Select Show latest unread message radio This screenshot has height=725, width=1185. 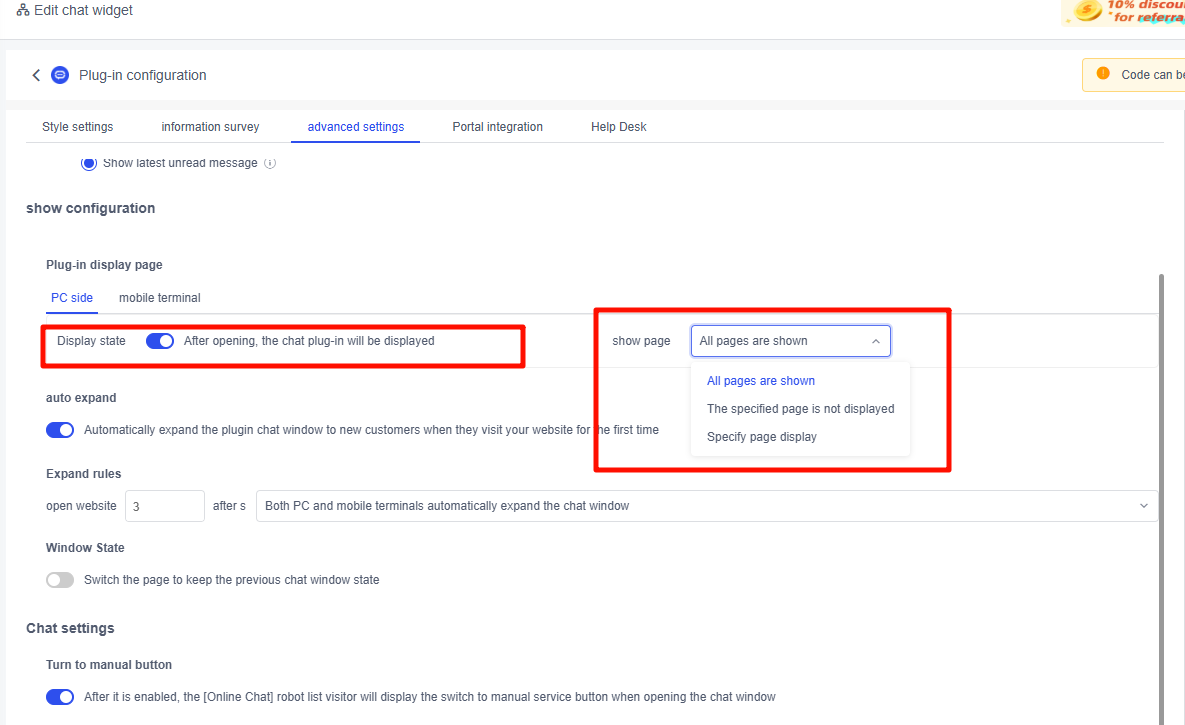coord(89,163)
